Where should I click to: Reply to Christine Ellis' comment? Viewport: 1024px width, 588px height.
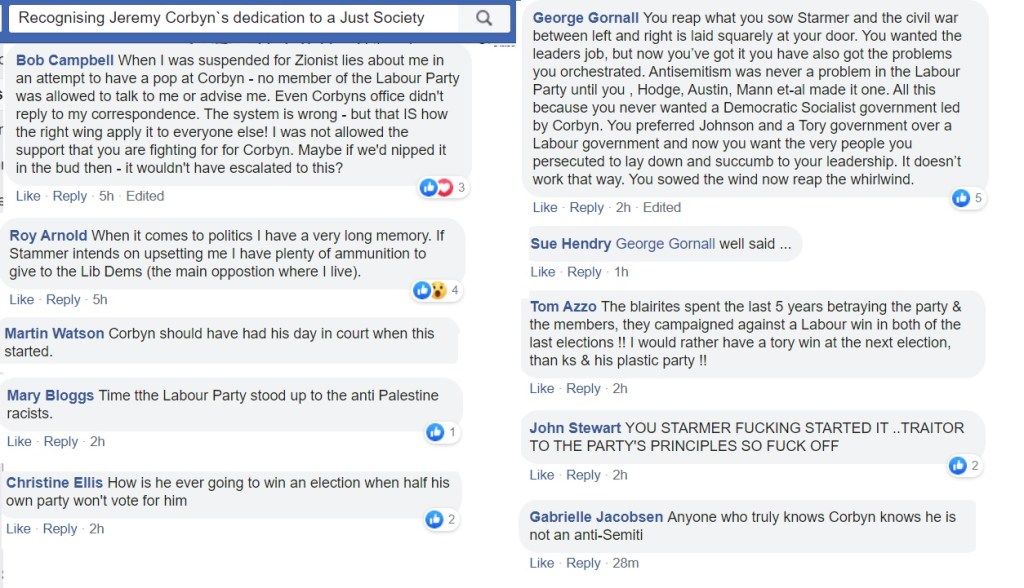pos(60,528)
